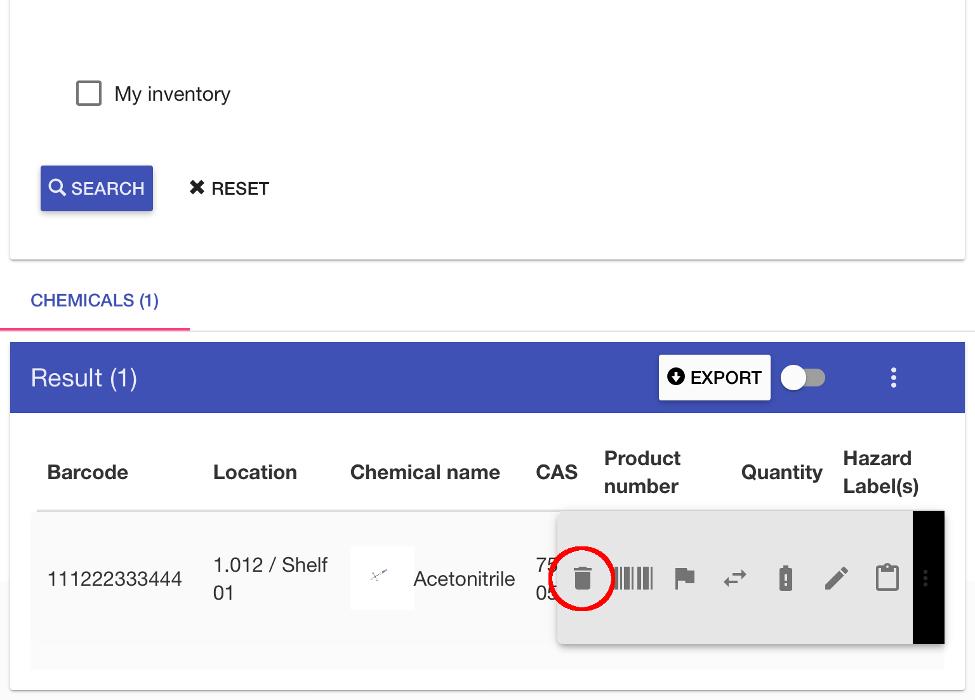Click the Result (1) heading

(84, 378)
